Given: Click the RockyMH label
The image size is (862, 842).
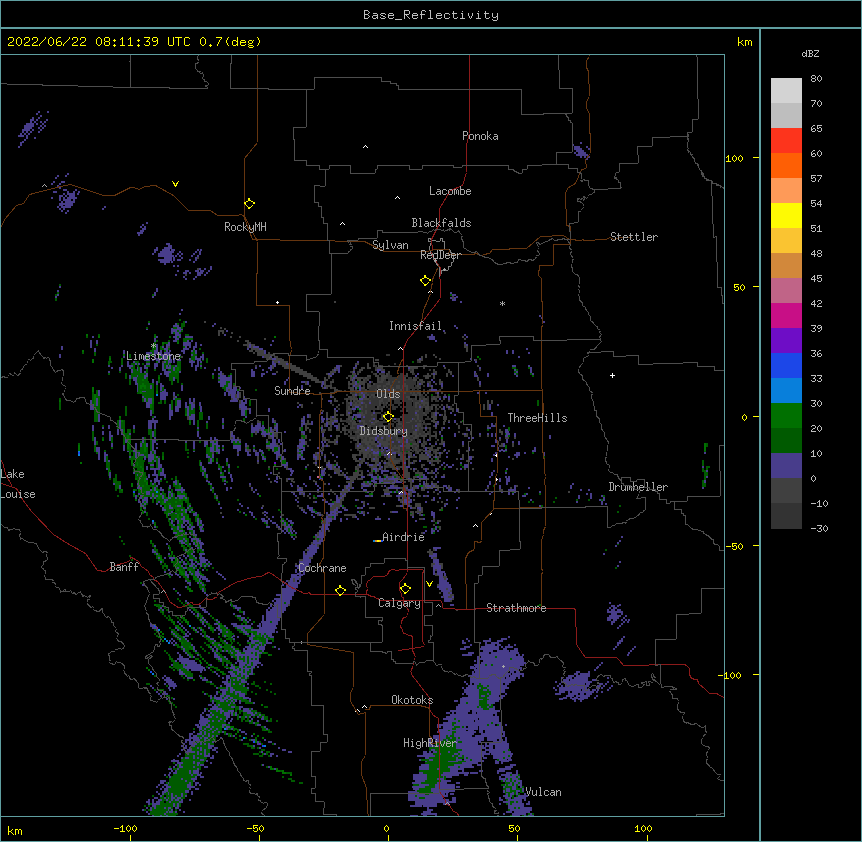Looking at the screenshot, I should click(x=245, y=227).
